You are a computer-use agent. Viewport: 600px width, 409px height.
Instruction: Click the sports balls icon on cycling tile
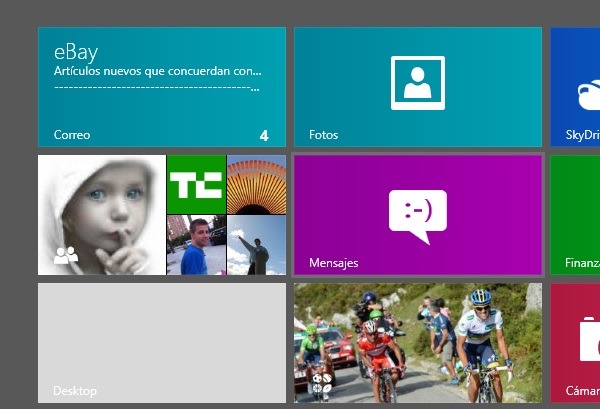(x=322, y=383)
